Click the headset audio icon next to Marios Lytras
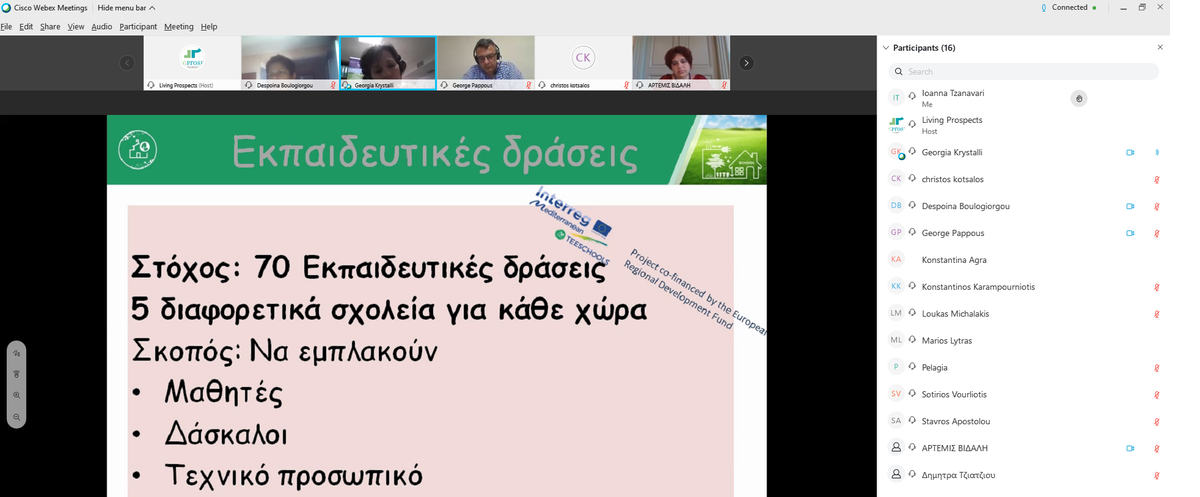Screen dimensions: 1200x497 click(x=912, y=341)
